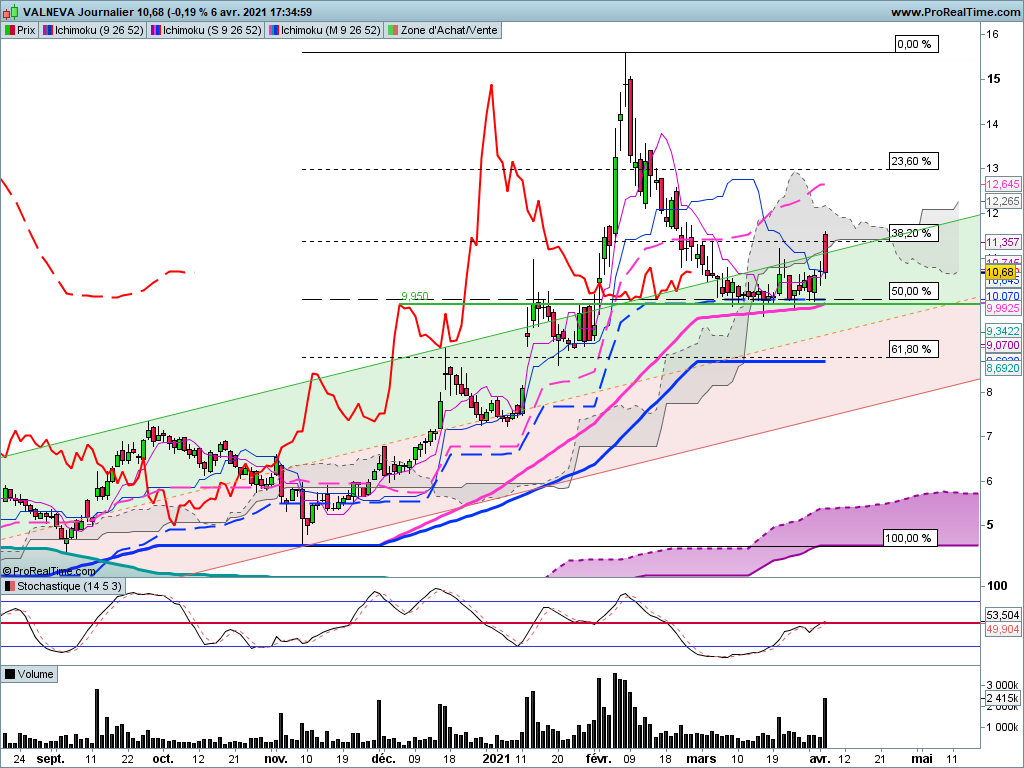1024x768 pixels.
Task: Select the 23,60 % Fibonacci label
Action: coord(914,161)
